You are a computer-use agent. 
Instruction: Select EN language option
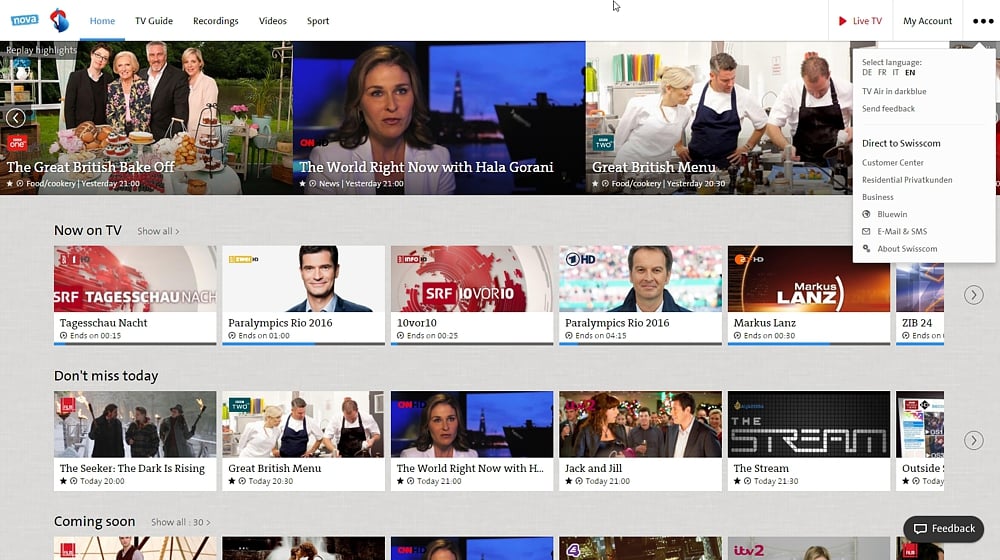[910, 73]
